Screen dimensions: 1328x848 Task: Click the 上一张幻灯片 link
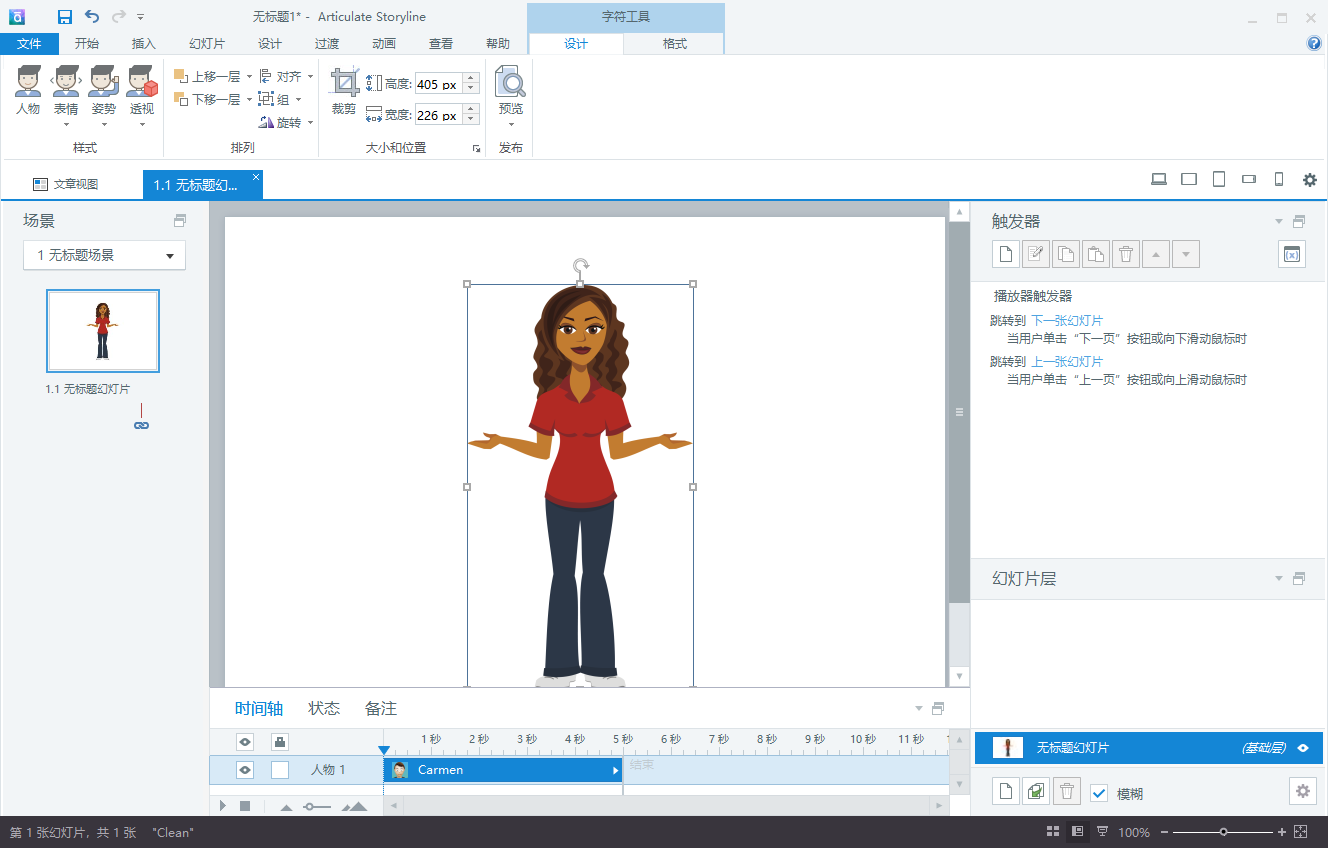click(1067, 362)
